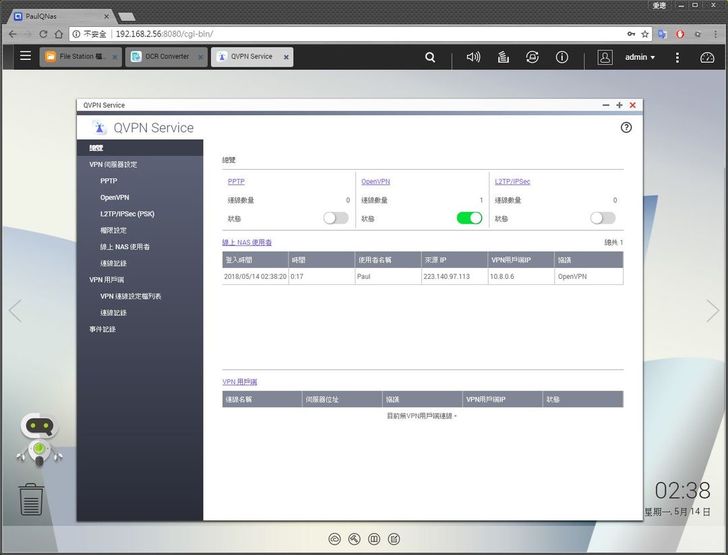Screen dimensions: 728x555
Task: Click the information circle icon in top bar
Action: point(562,57)
